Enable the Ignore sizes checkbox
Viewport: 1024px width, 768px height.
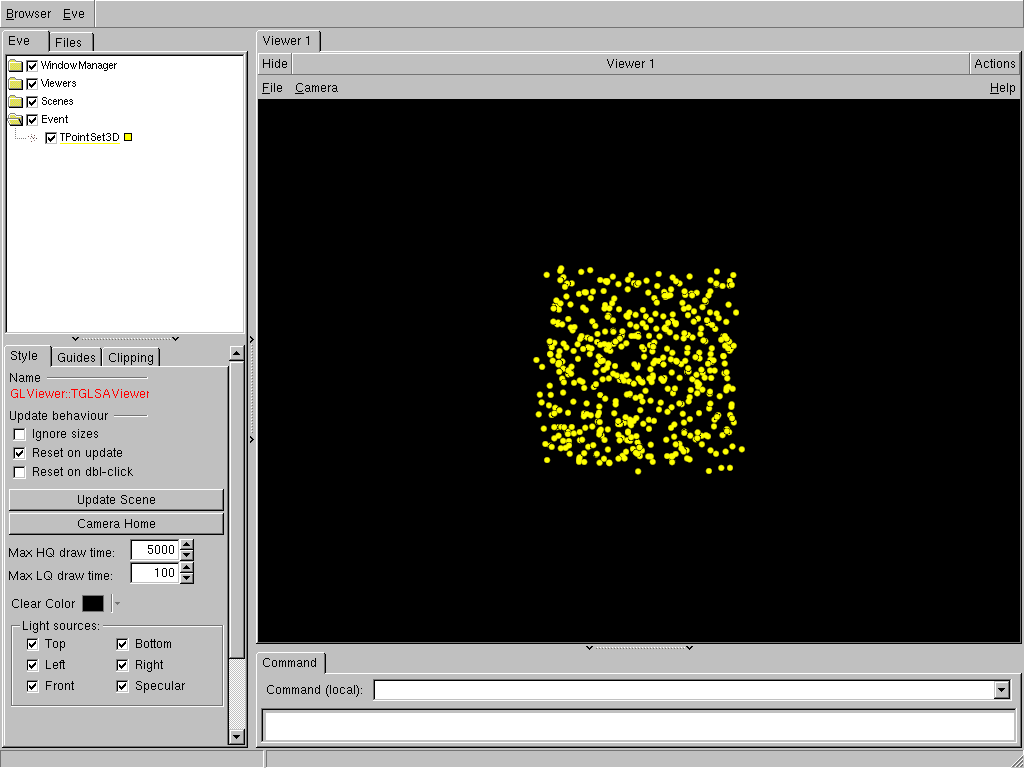19,434
